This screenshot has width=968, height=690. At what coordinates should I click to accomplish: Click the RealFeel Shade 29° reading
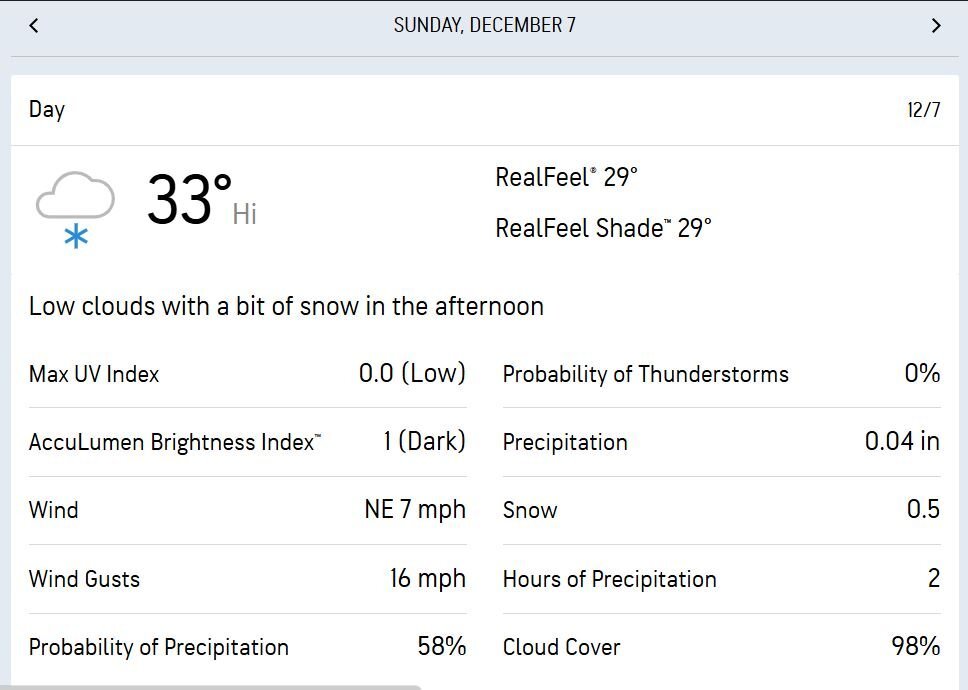[x=603, y=228]
